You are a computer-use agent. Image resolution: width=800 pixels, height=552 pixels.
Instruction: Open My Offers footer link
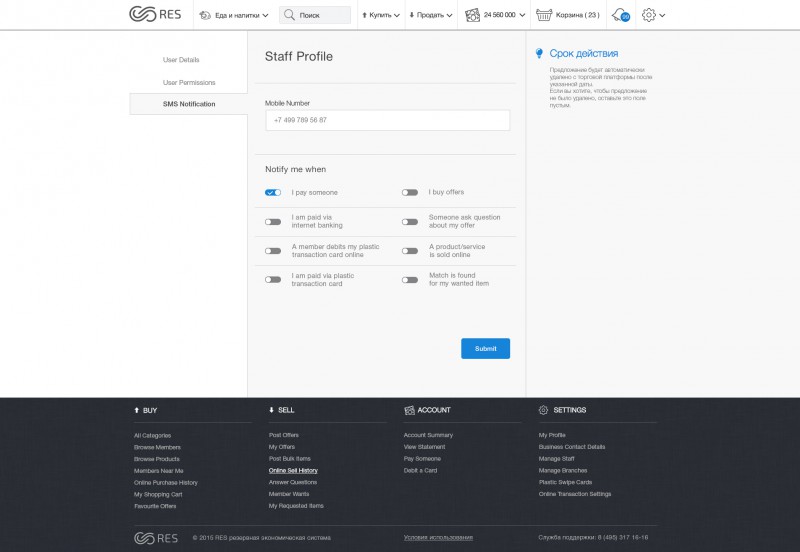pos(282,447)
